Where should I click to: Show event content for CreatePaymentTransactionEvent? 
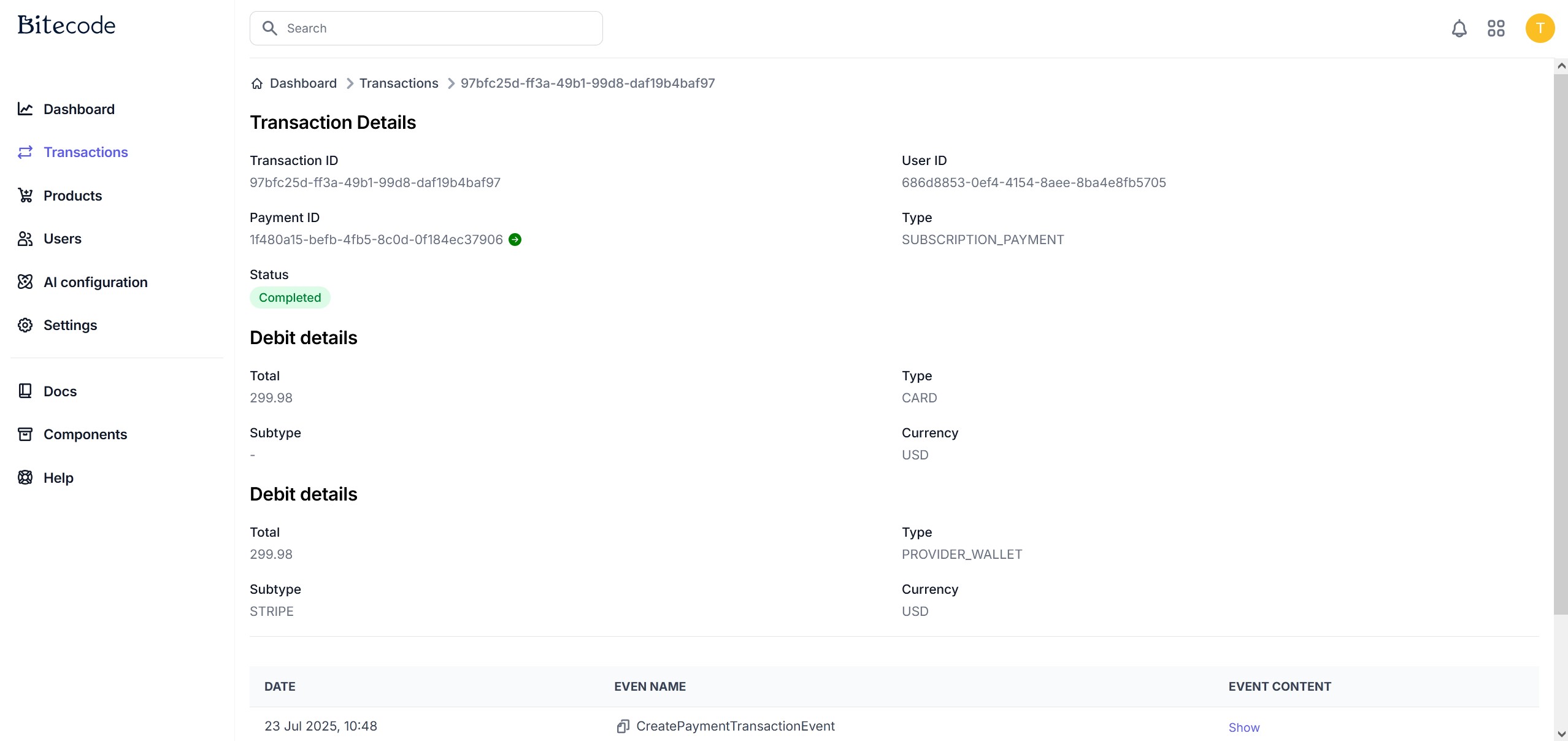click(x=1243, y=728)
